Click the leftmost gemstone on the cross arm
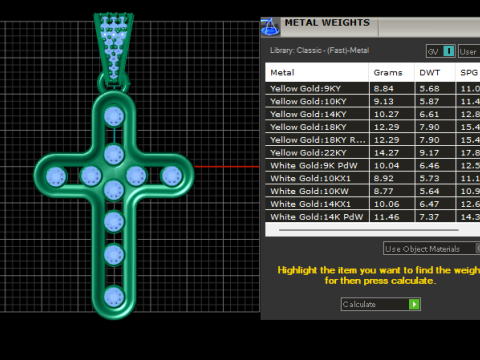 coord(56,177)
